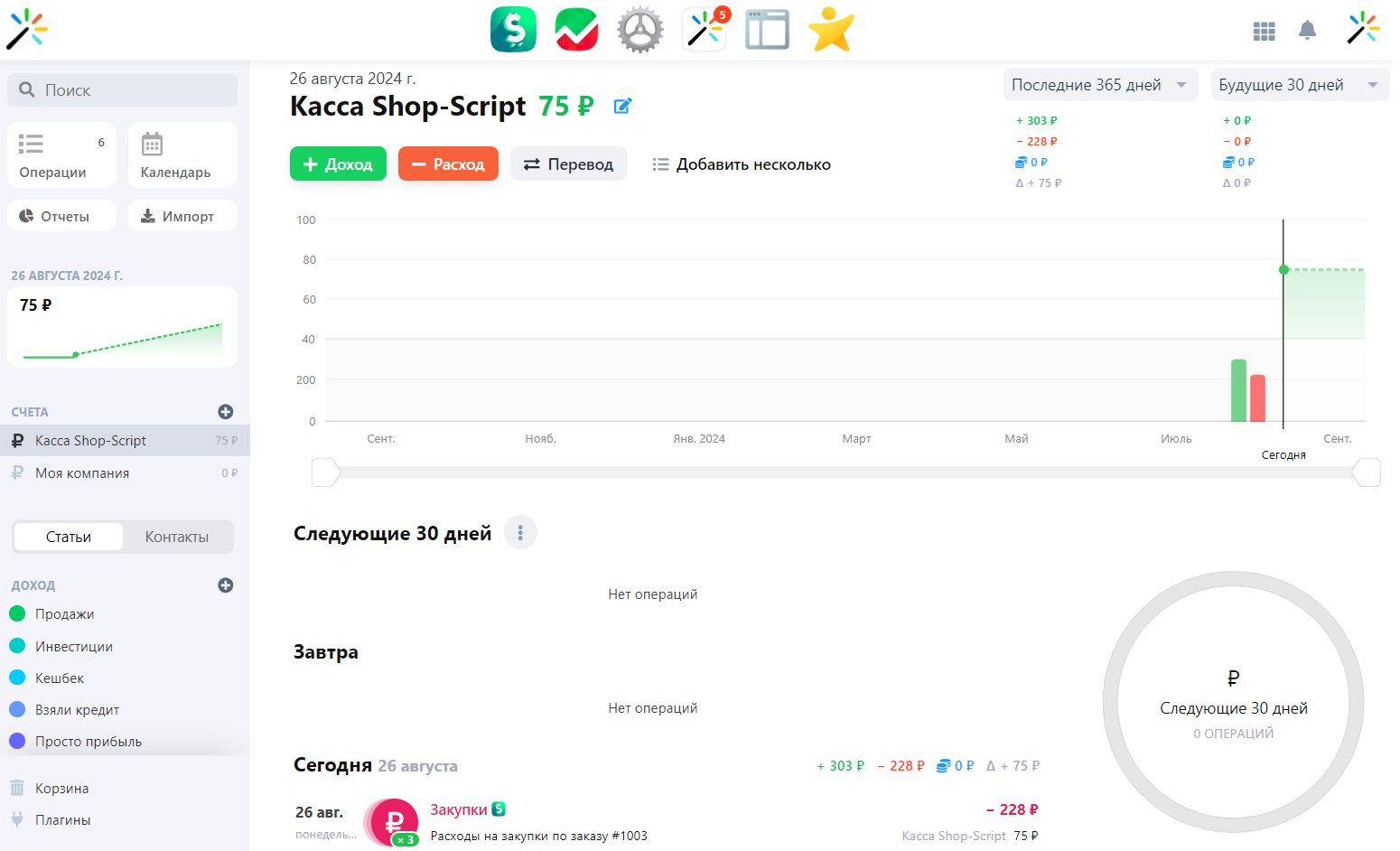
Task: Open the Последние 365 дней dropdown
Action: 1100,84
